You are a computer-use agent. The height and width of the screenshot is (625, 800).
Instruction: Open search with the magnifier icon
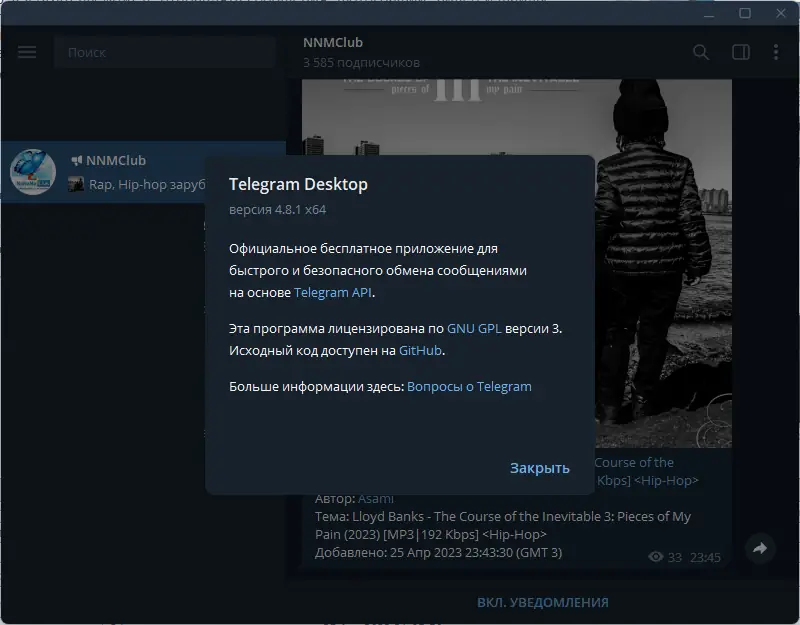click(701, 52)
